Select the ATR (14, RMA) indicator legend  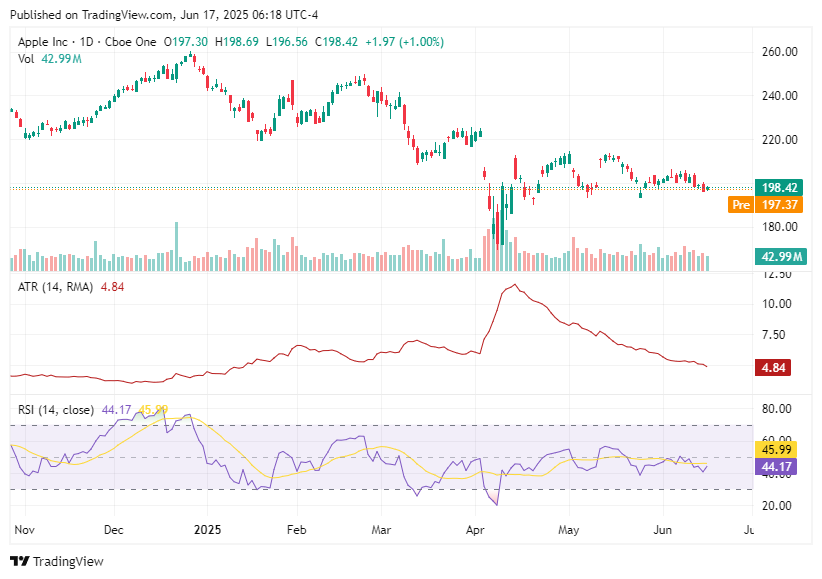[56, 287]
